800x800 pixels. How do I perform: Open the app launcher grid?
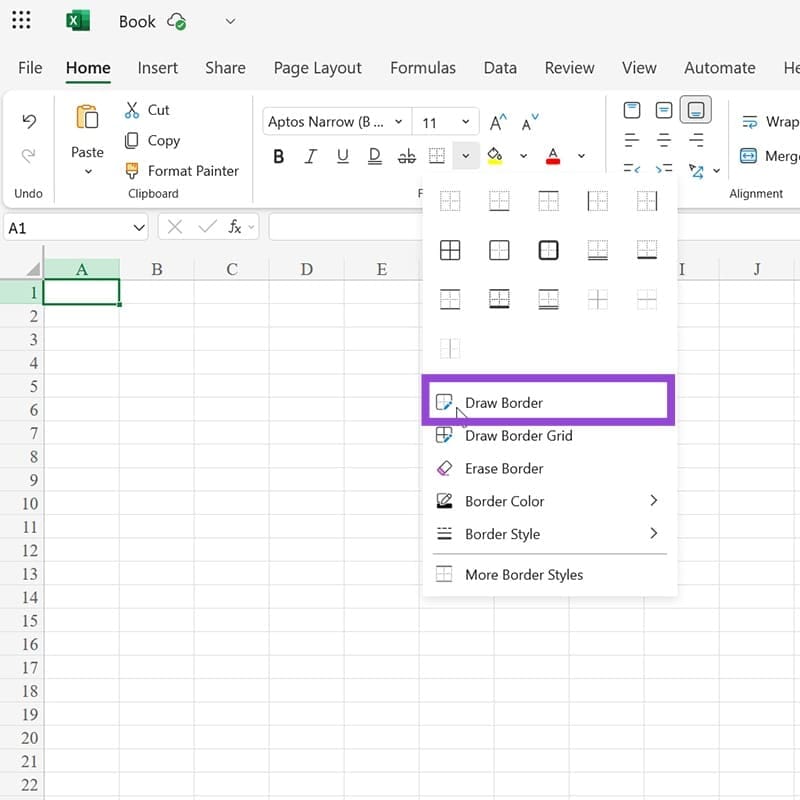21,20
